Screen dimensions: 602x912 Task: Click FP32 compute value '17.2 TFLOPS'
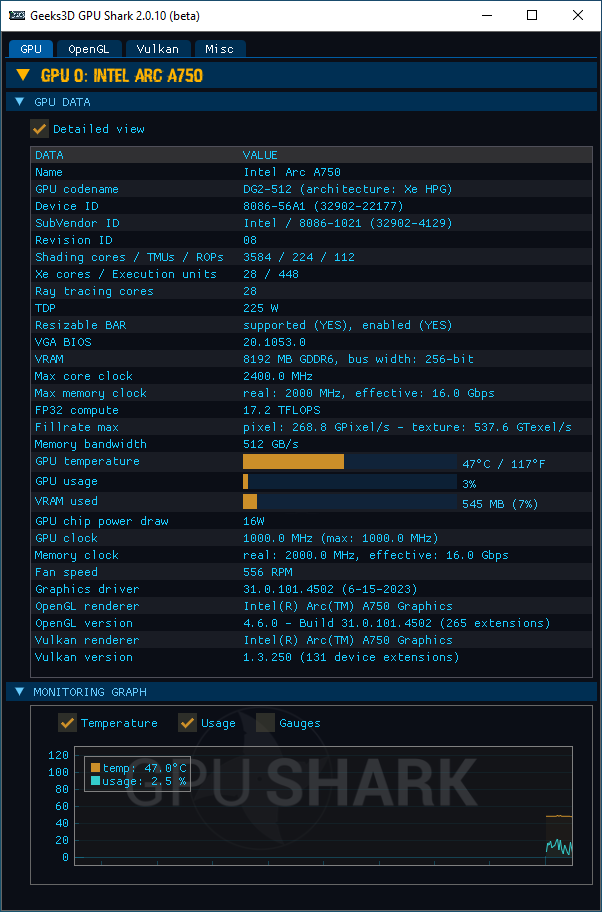click(x=282, y=410)
